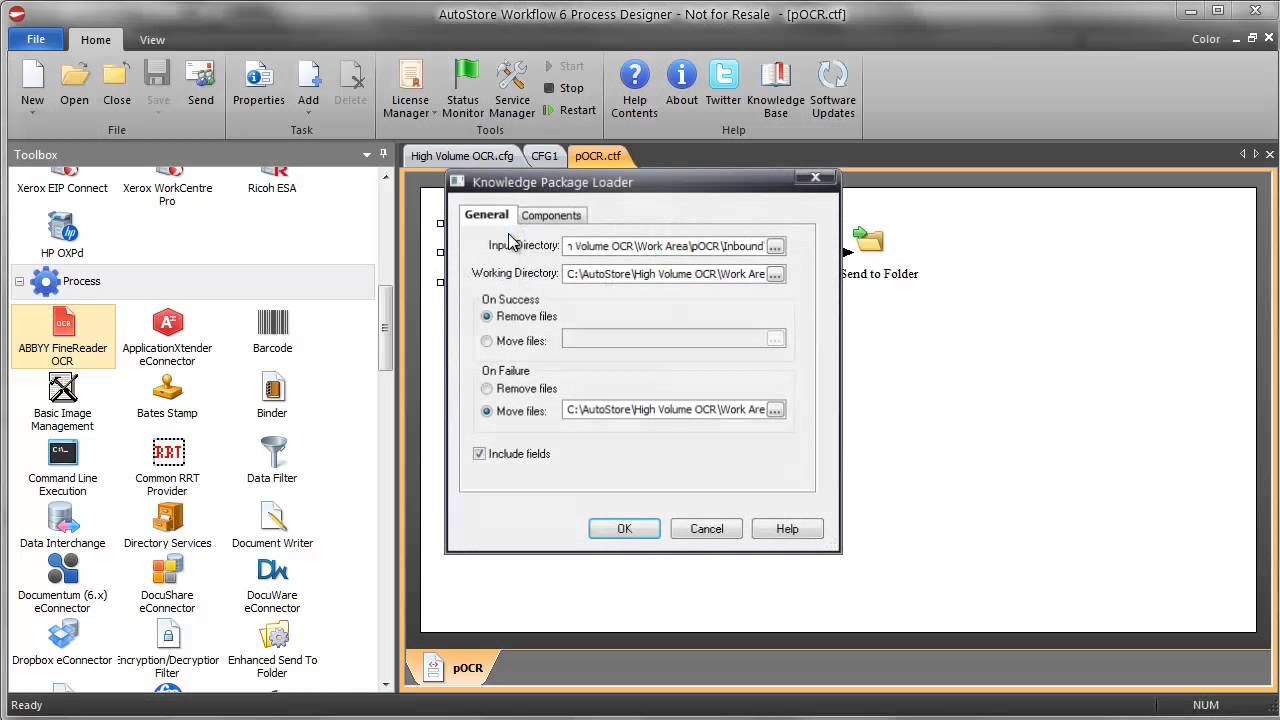1280x720 pixels.
Task: Browse for the Input Directory
Action: coord(776,246)
